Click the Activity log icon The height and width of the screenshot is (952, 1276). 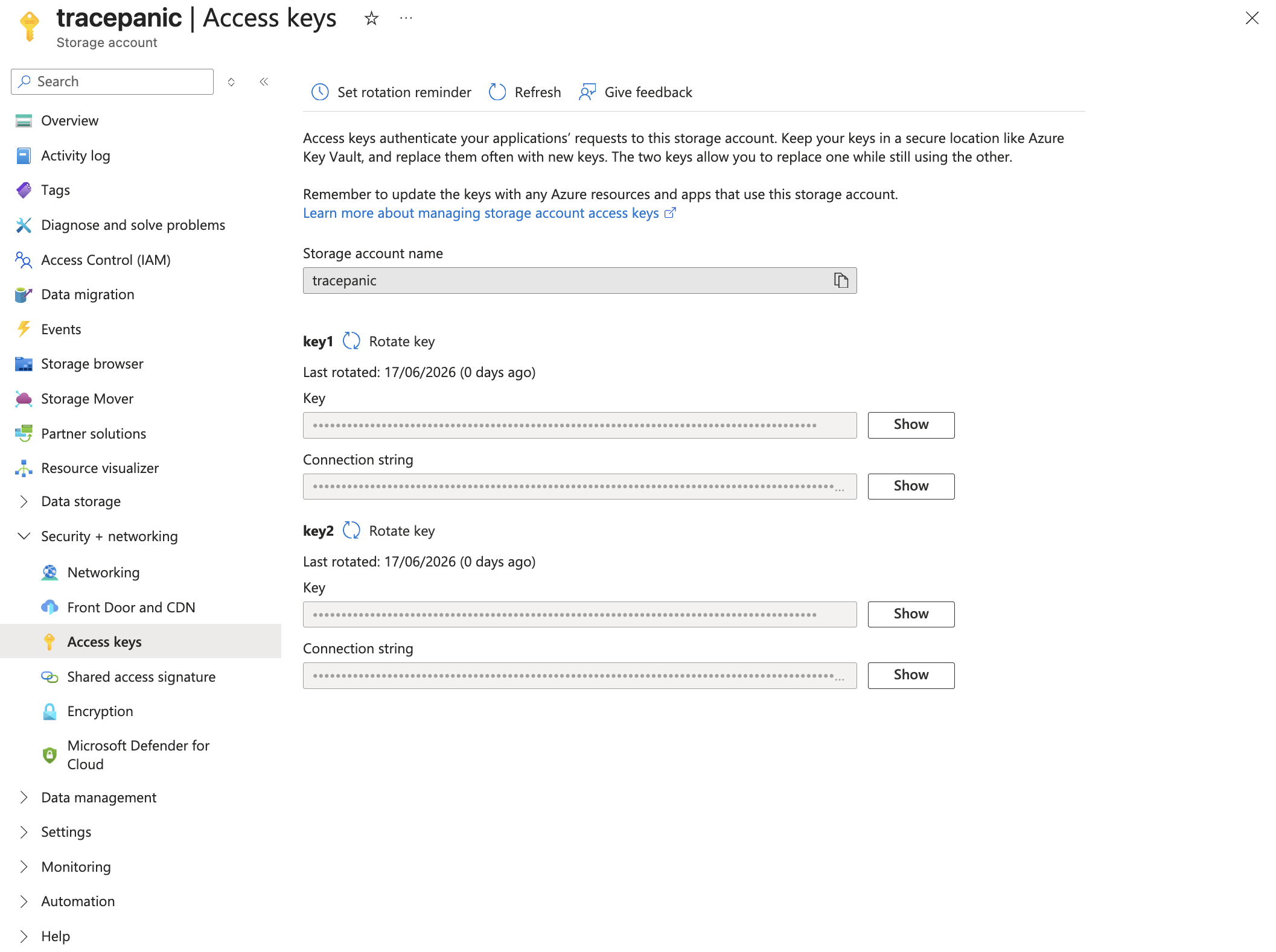pyautogui.click(x=24, y=156)
